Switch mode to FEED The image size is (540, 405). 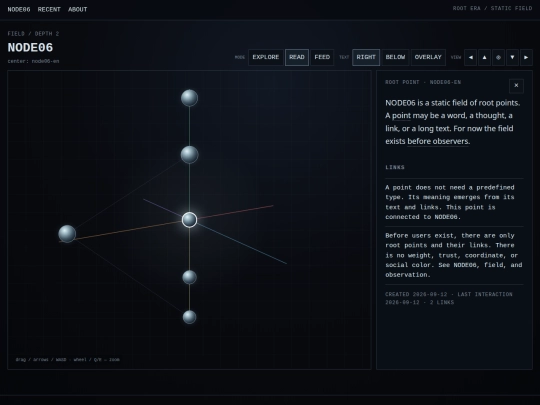click(x=322, y=58)
